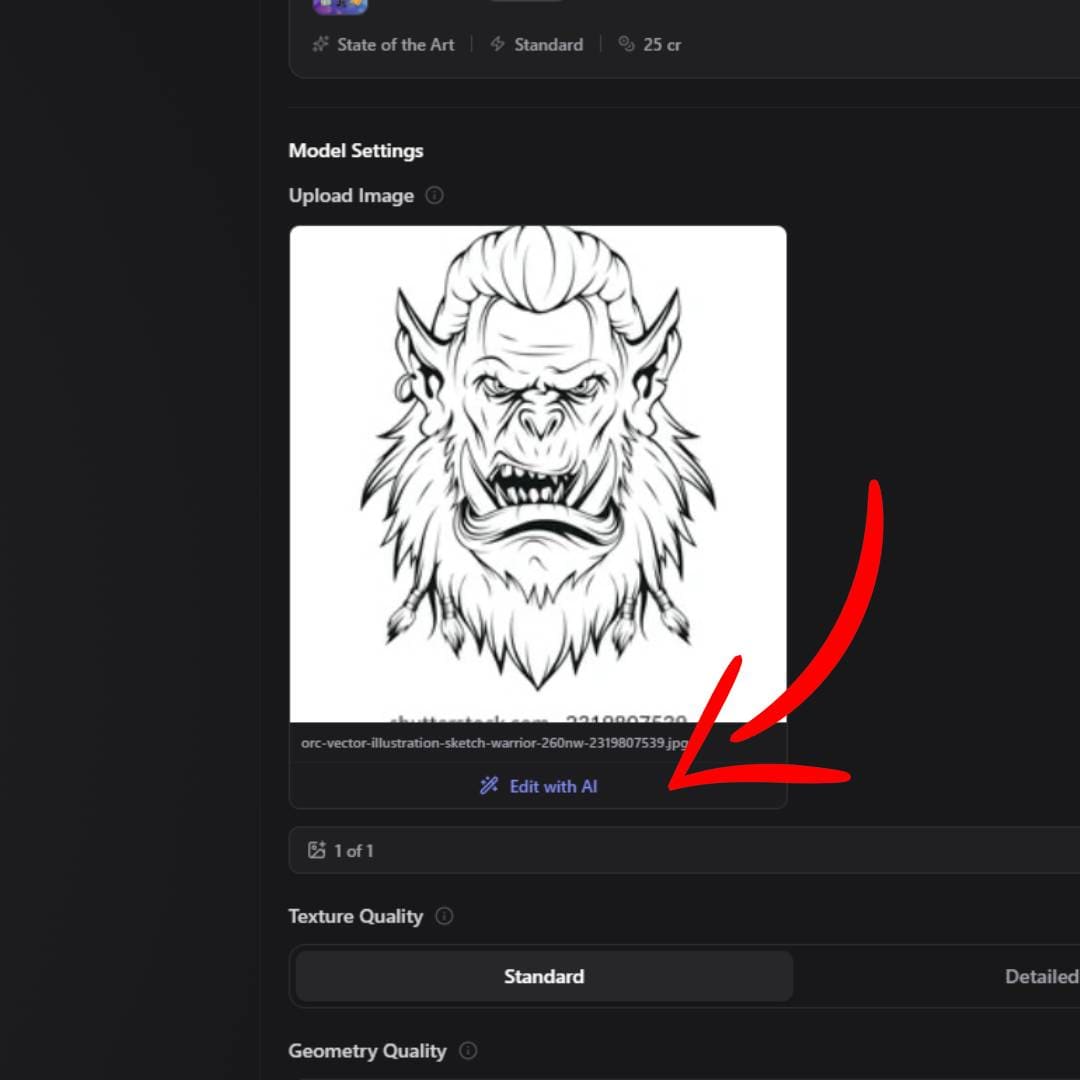Open the 1 of 1 image counter bar
The height and width of the screenshot is (1080, 1080).
click(x=680, y=851)
